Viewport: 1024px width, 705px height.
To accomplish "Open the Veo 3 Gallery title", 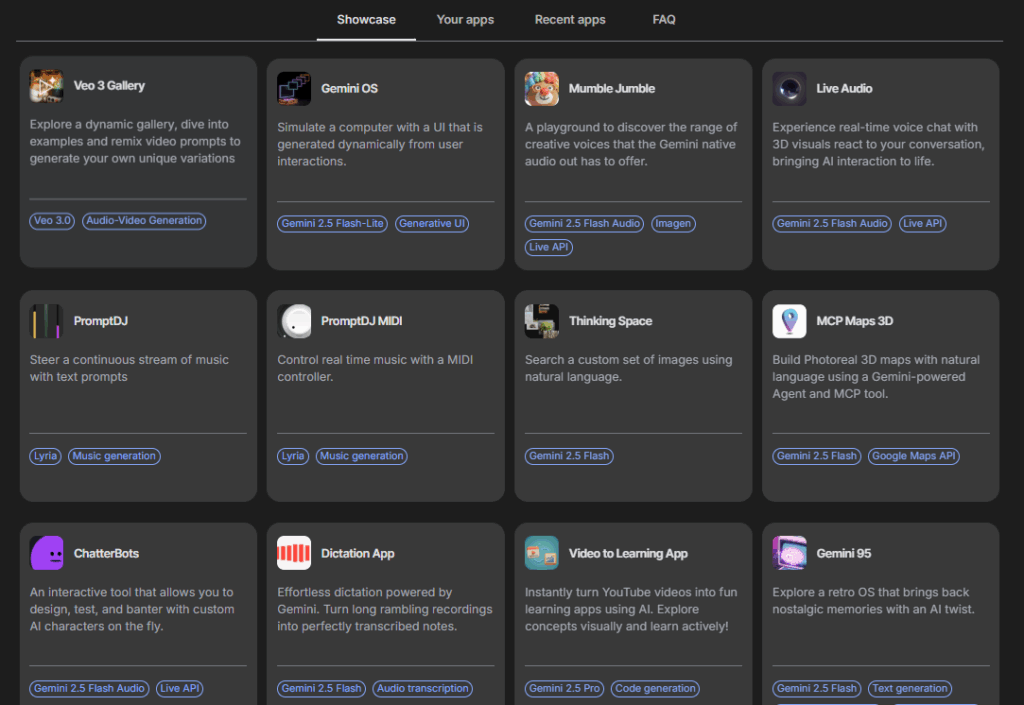I will [x=109, y=86].
